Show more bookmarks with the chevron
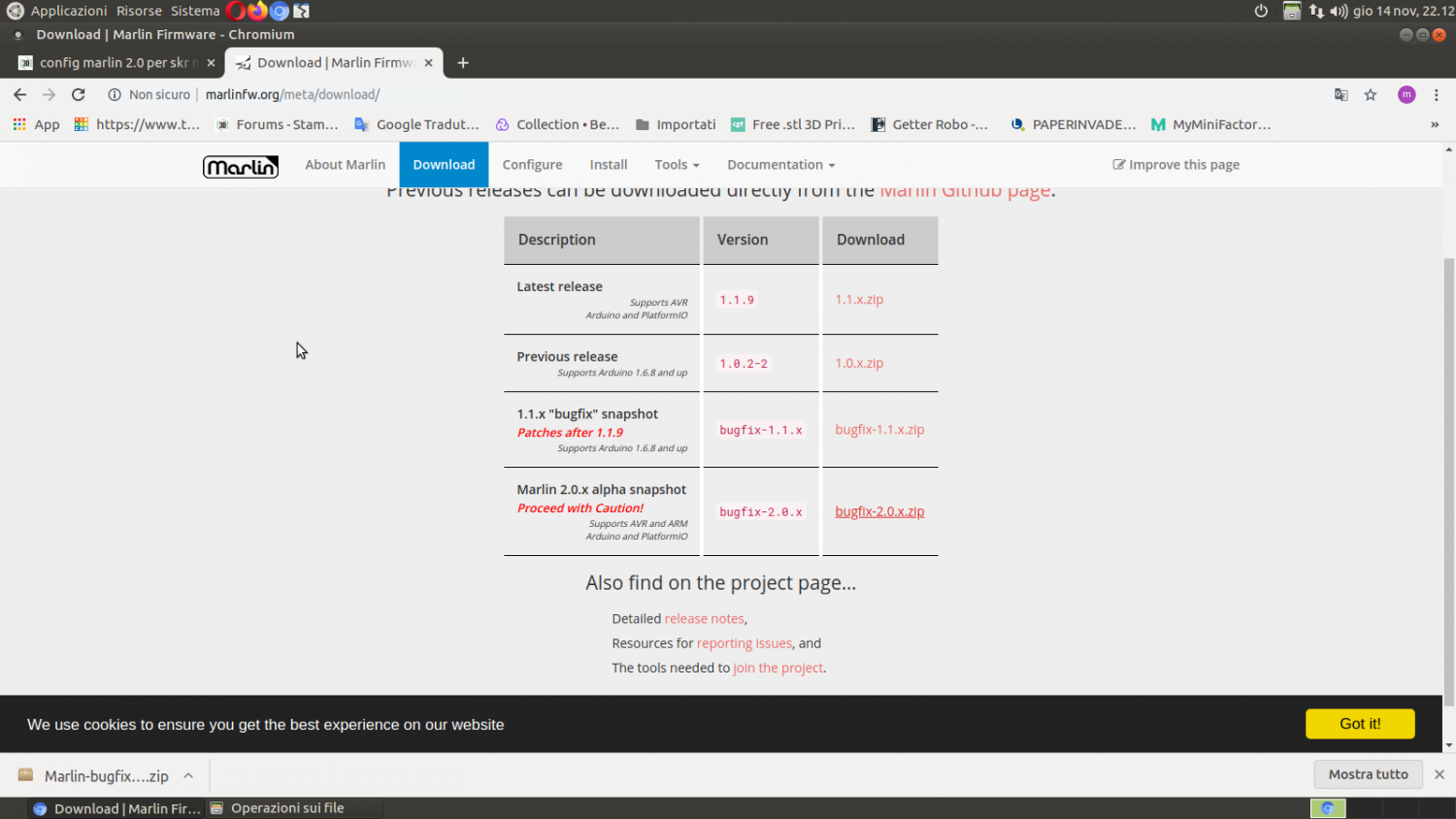Image resolution: width=1456 pixels, height=819 pixels. [1435, 124]
